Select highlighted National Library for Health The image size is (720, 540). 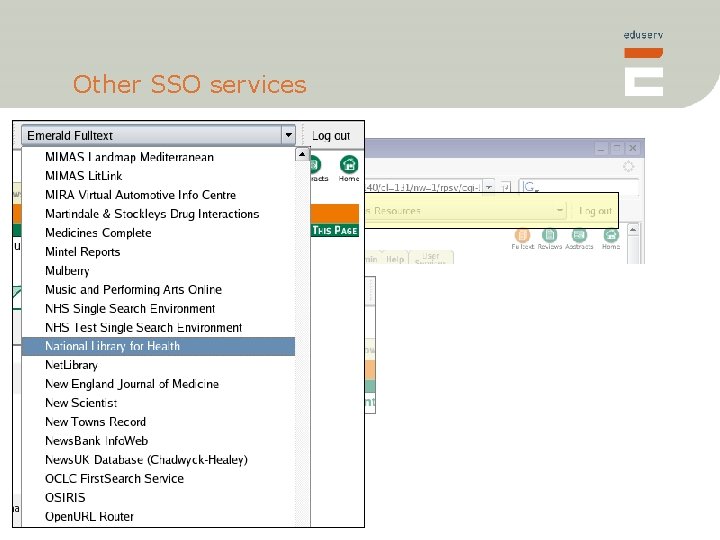[x=158, y=346]
